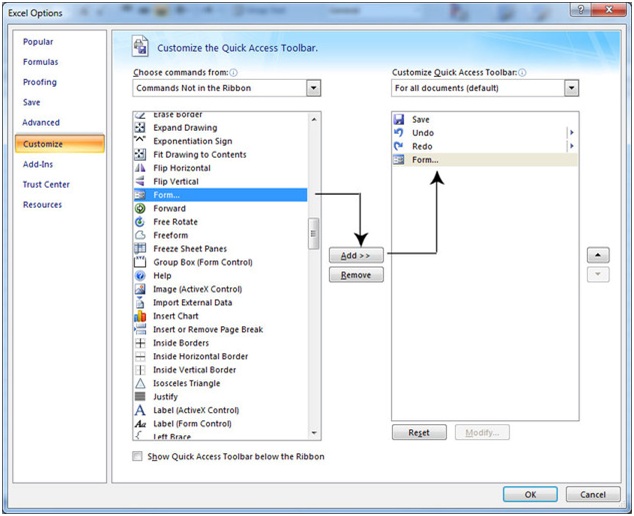Select the Undo icon in toolbar list
This screenshot has height=516, width=634.
tap(399, 133)
